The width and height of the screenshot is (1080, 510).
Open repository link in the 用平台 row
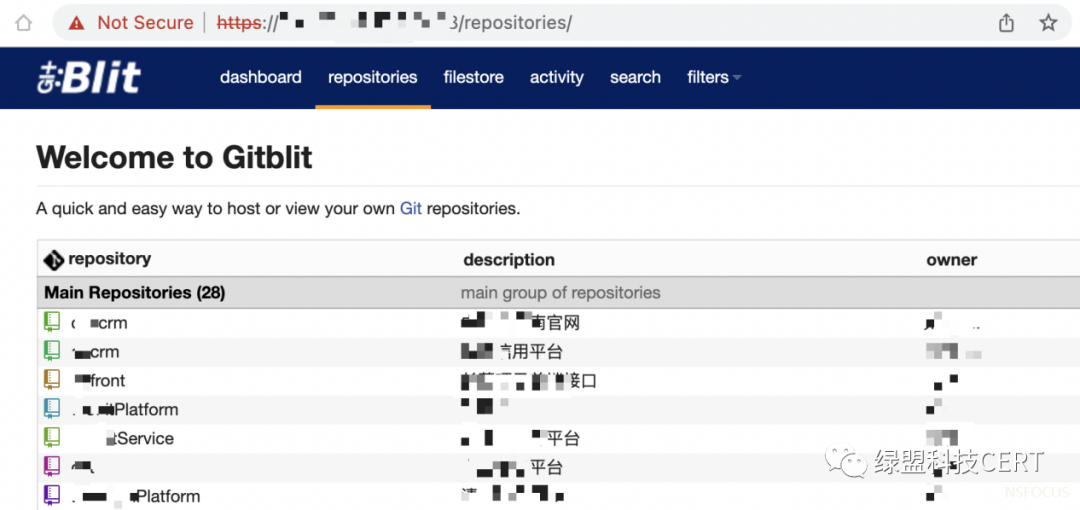click(96, 352)
